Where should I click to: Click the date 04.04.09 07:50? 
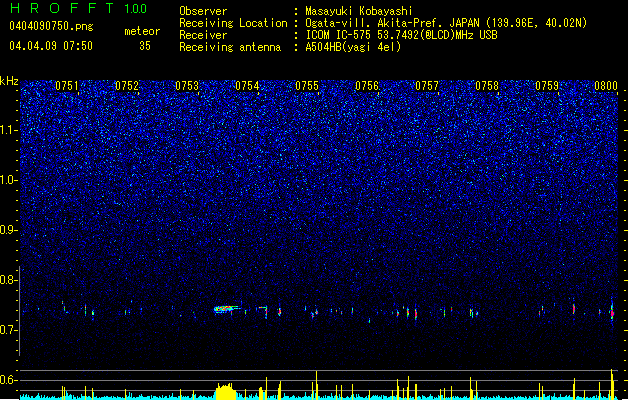[x=51, y=46]
